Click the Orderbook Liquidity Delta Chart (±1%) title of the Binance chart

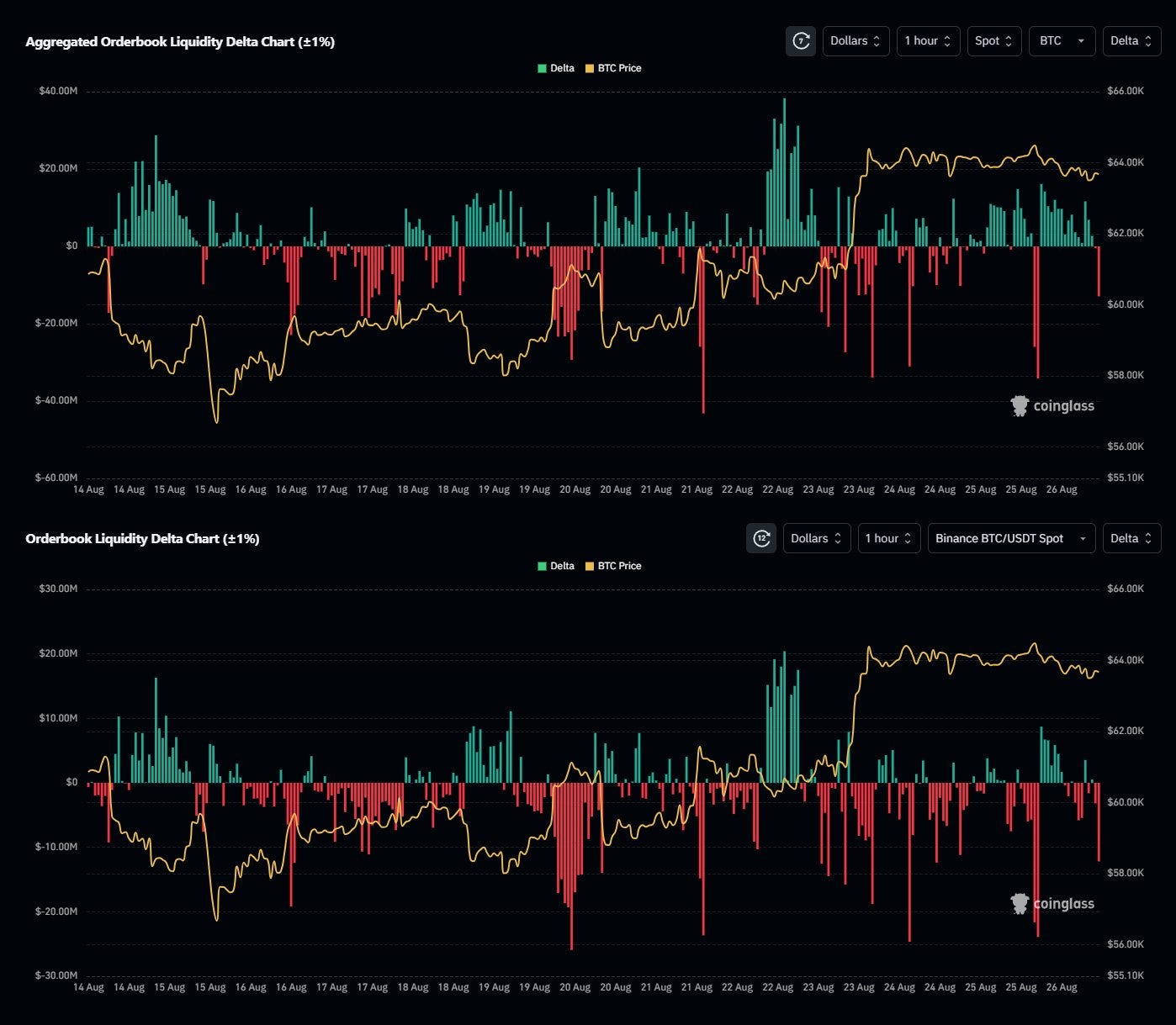pos(142,539)
